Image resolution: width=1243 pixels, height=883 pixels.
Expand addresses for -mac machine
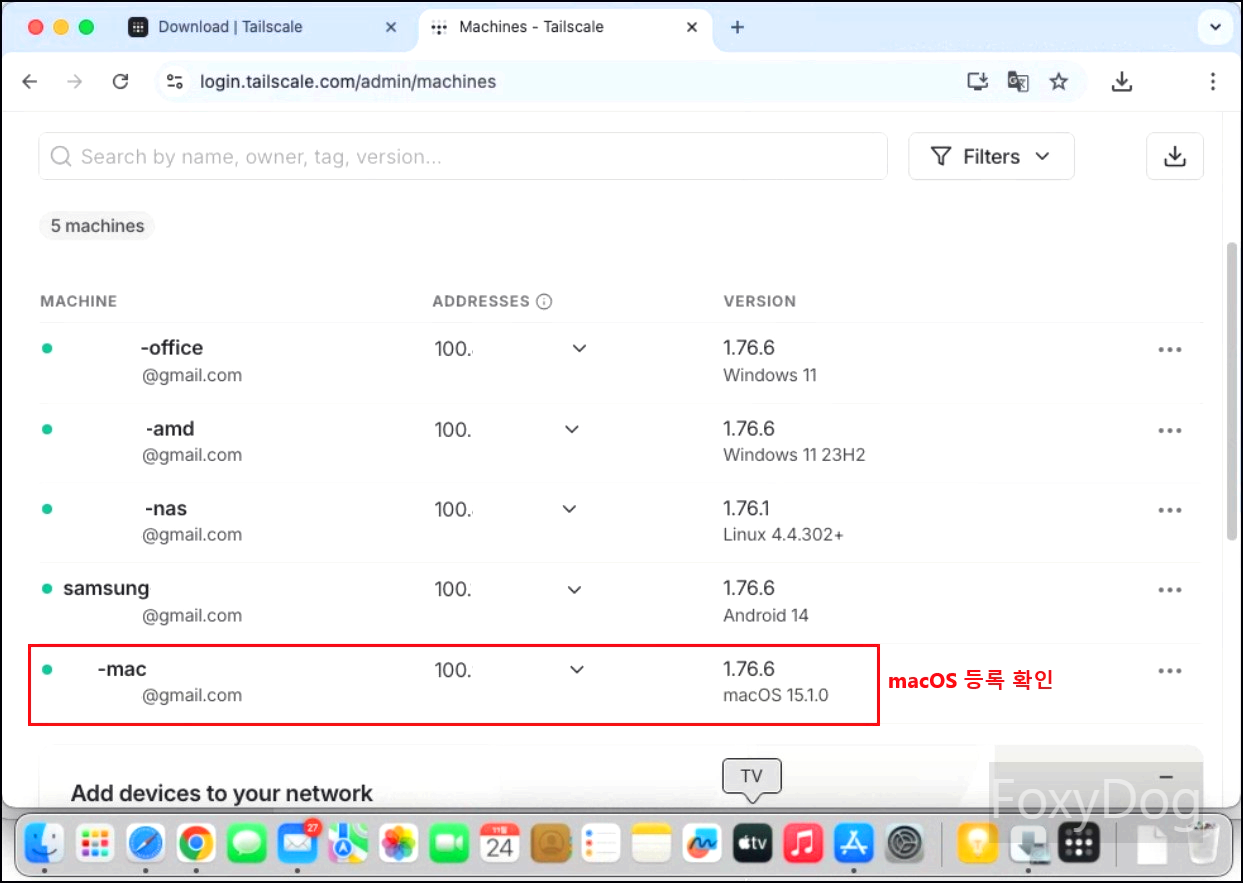(x=577, y=669)
